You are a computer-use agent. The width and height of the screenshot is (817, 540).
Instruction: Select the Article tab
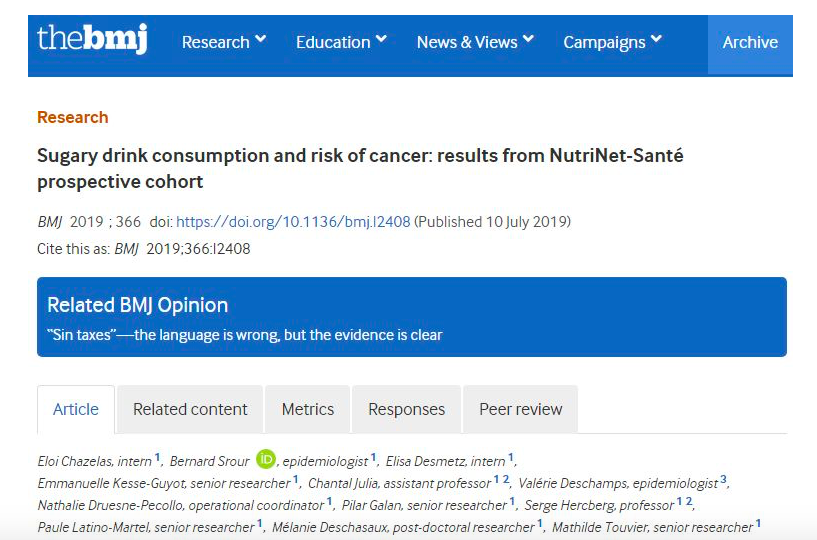tap(76, 409)
